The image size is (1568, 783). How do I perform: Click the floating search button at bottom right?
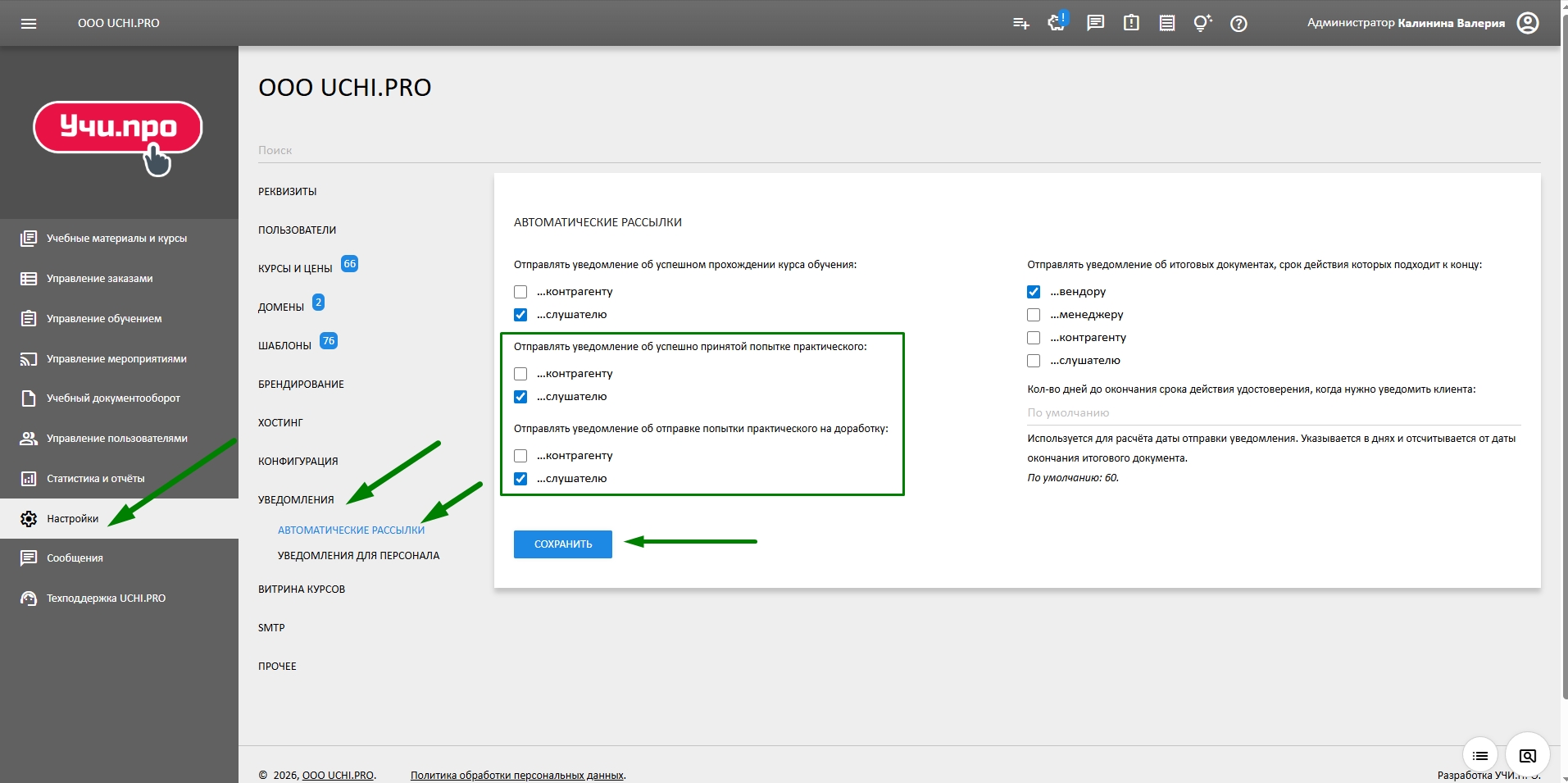(1527, 755)
